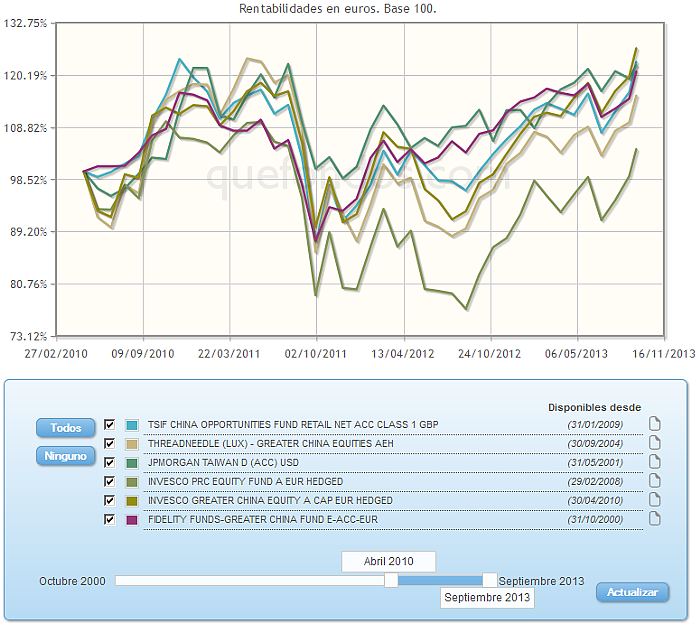Click the end-date slider handle (Septiembre 2013)
Screen dimensions: 700x623
[490, 580]
